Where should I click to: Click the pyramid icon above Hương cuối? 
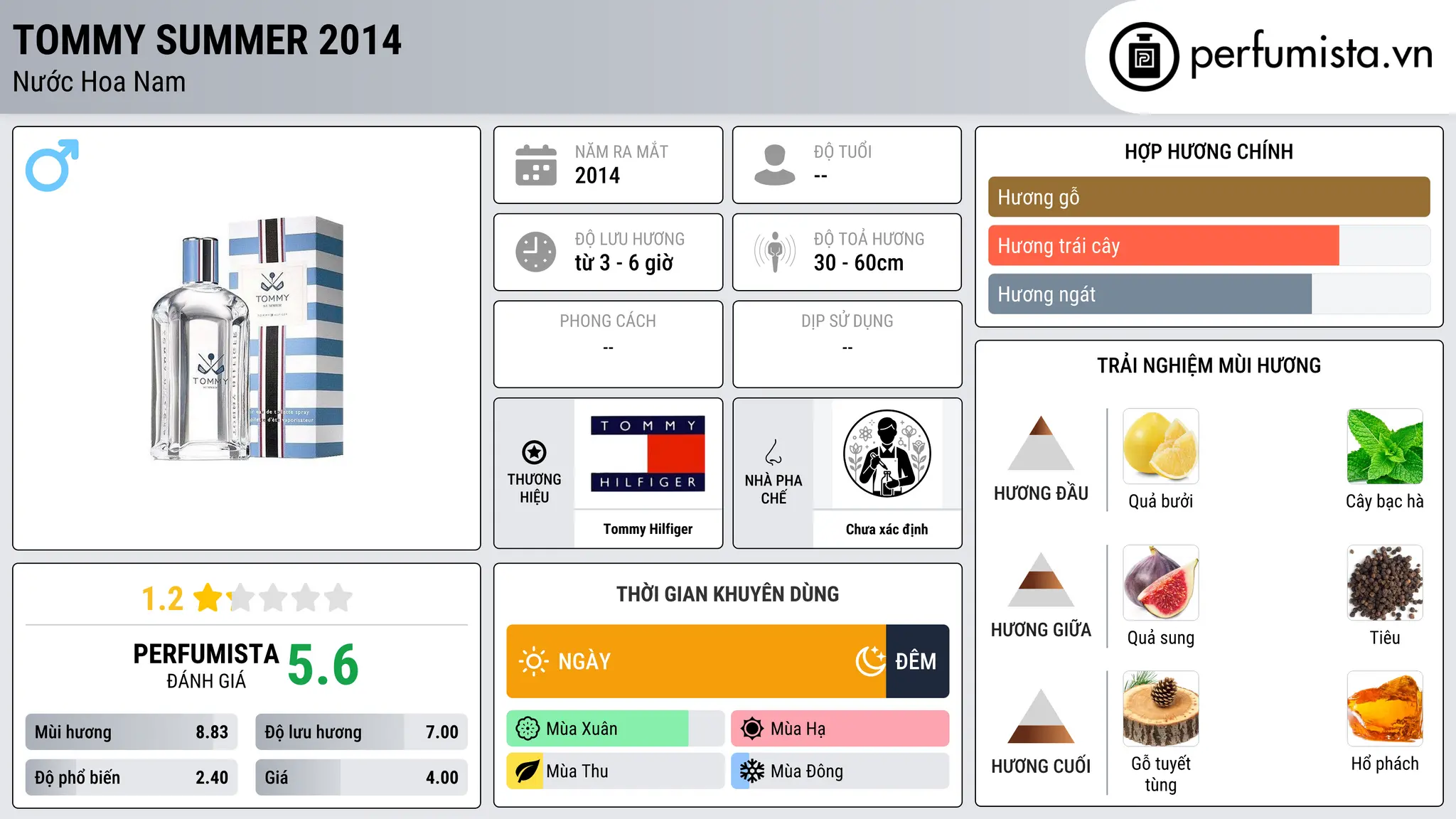(x=1041, y=716)
